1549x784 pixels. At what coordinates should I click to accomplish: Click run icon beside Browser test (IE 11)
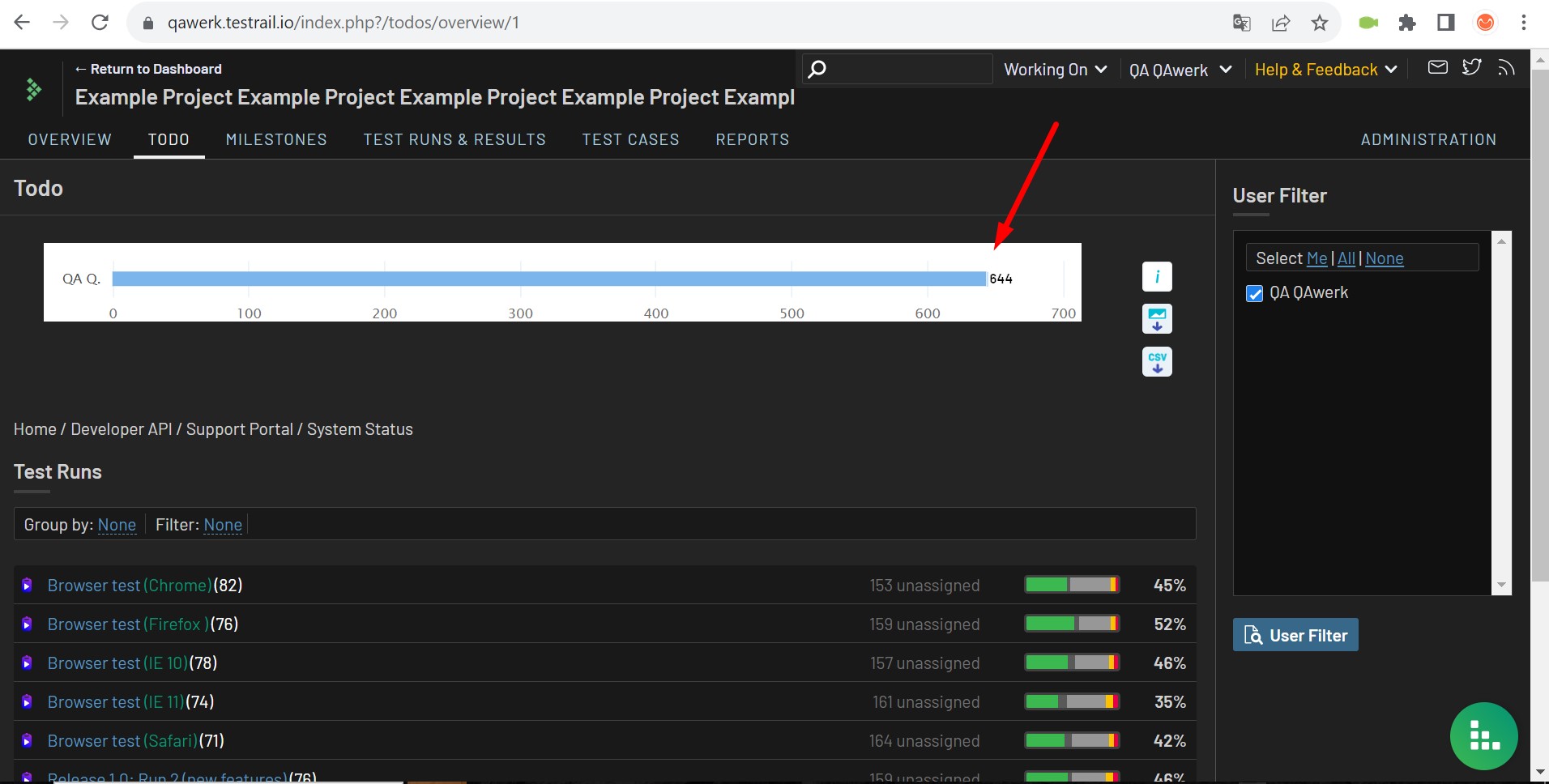click(27, 701)
